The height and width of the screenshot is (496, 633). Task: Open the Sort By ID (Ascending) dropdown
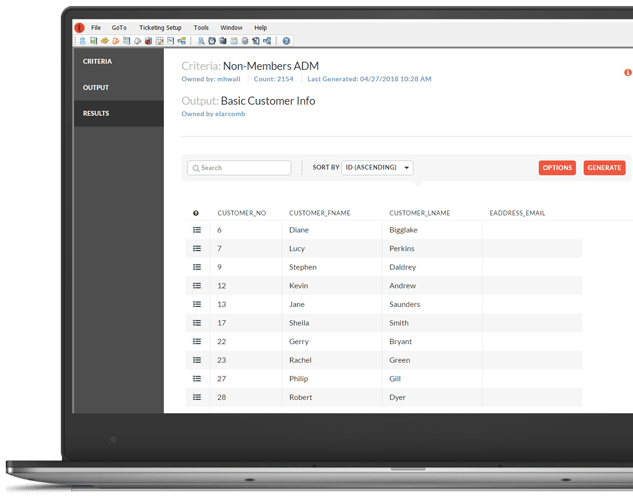377,167
